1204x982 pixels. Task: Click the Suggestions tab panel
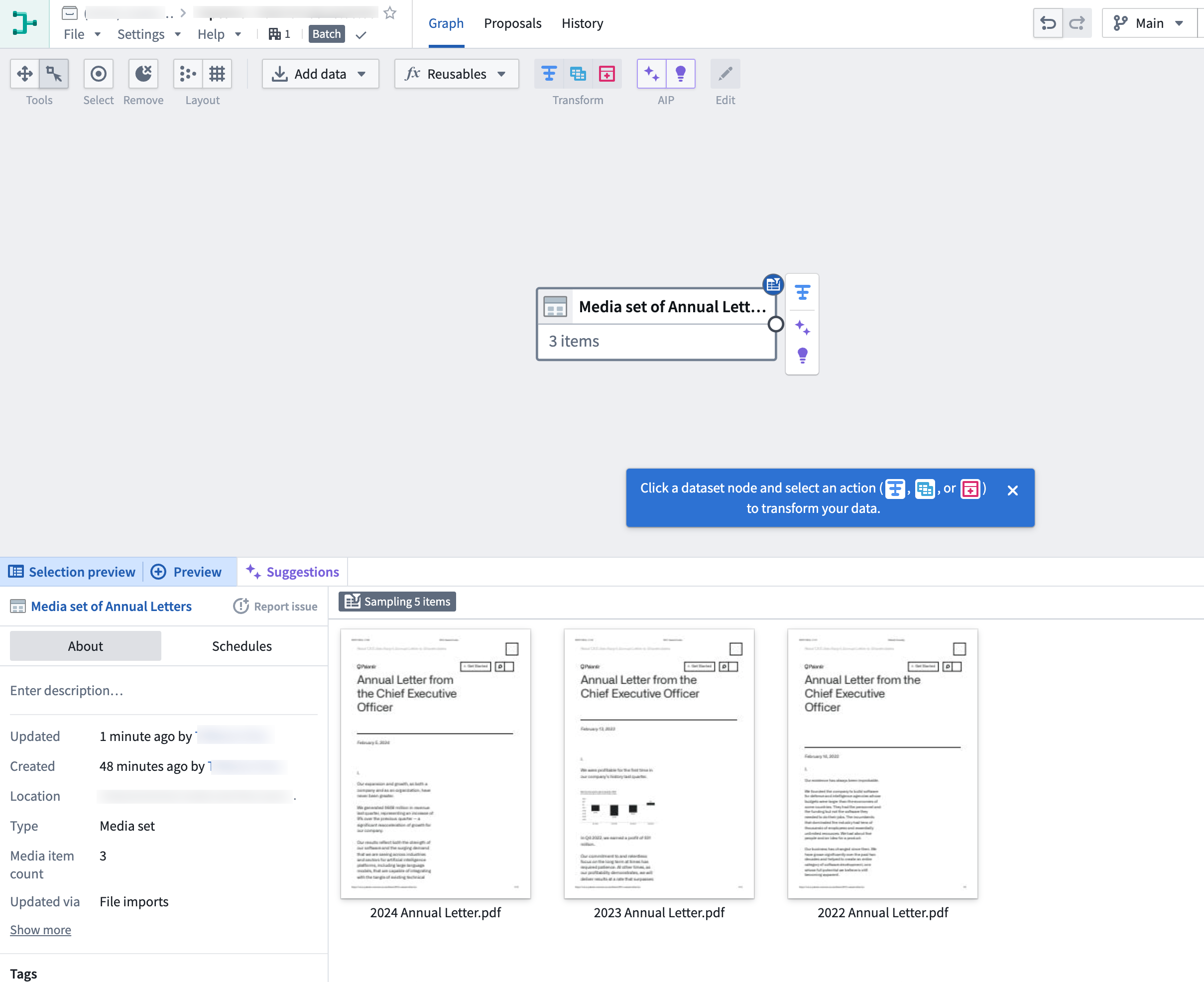pos(293,571)
